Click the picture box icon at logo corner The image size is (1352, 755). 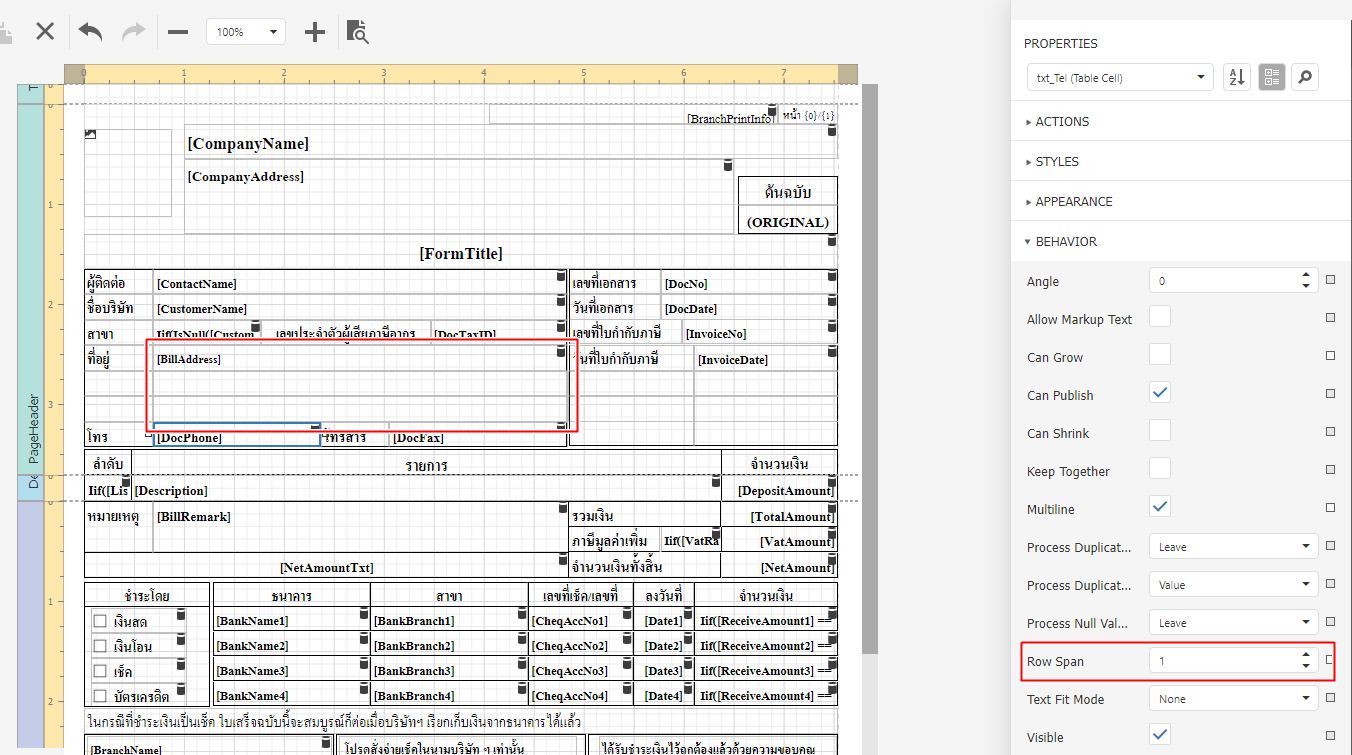(x=91, y=133)
